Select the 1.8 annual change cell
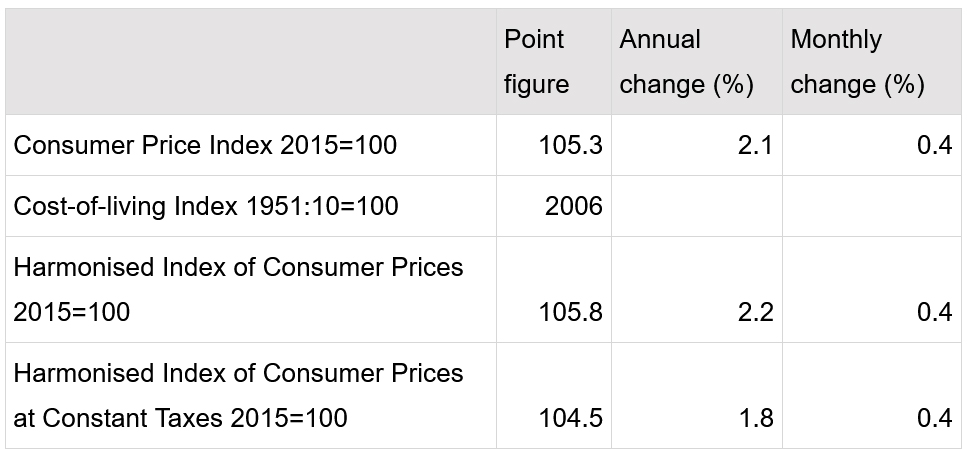Image resolution: width=967 pixels, height=450 pixels. [697, 396]
